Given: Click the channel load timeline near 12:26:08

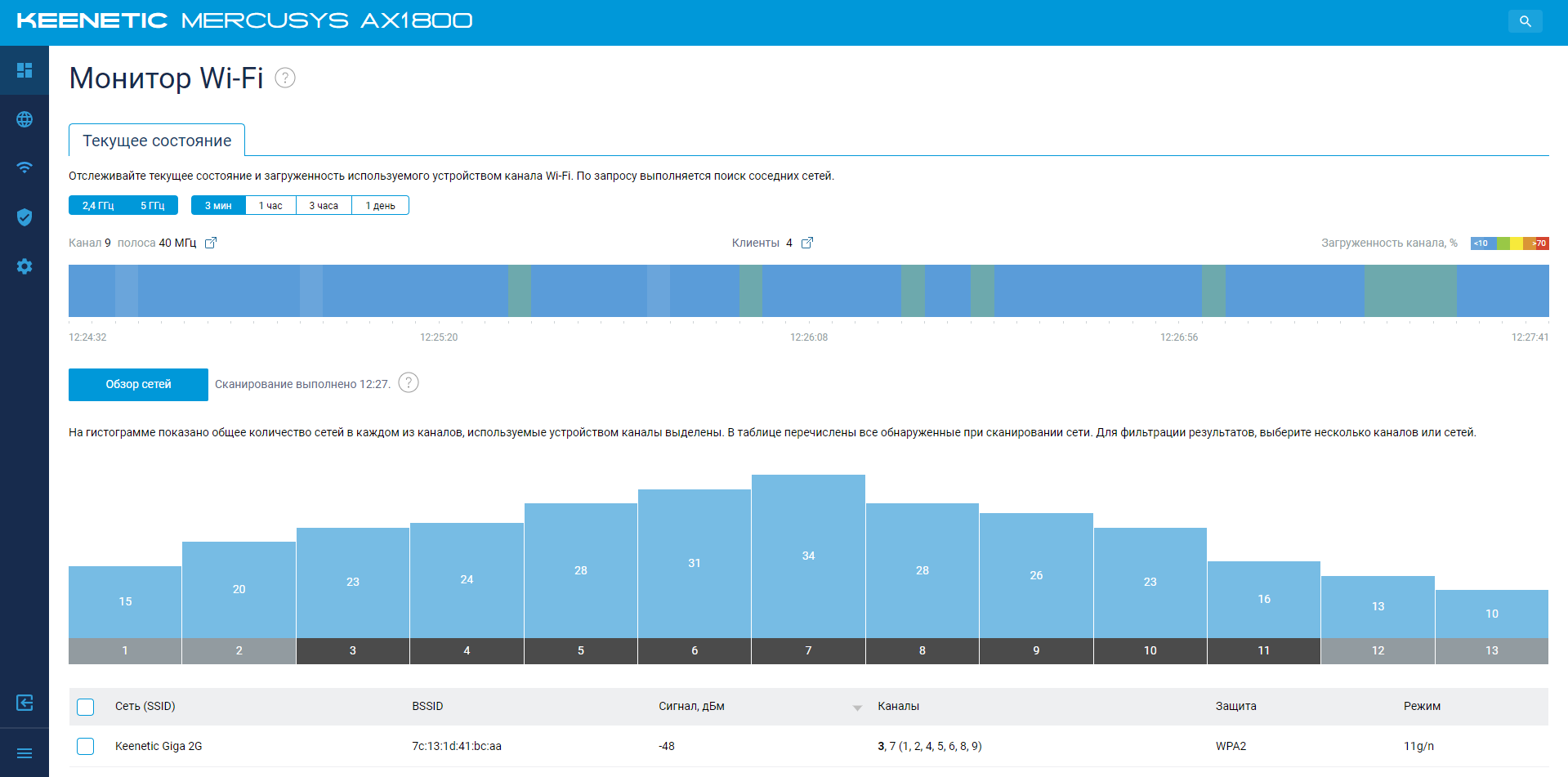Looking at the screenshot, I should point(809,291).
